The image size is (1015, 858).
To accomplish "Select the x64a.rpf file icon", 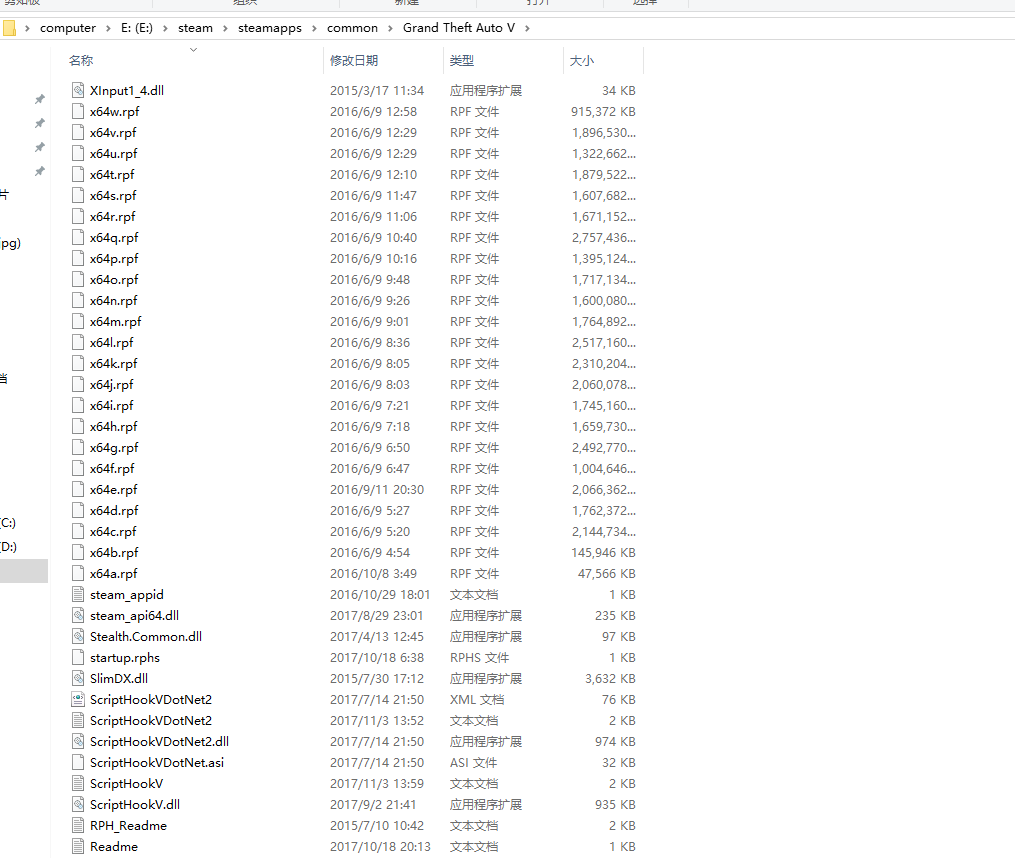I will pyautogui.click(x=78, y=573).
